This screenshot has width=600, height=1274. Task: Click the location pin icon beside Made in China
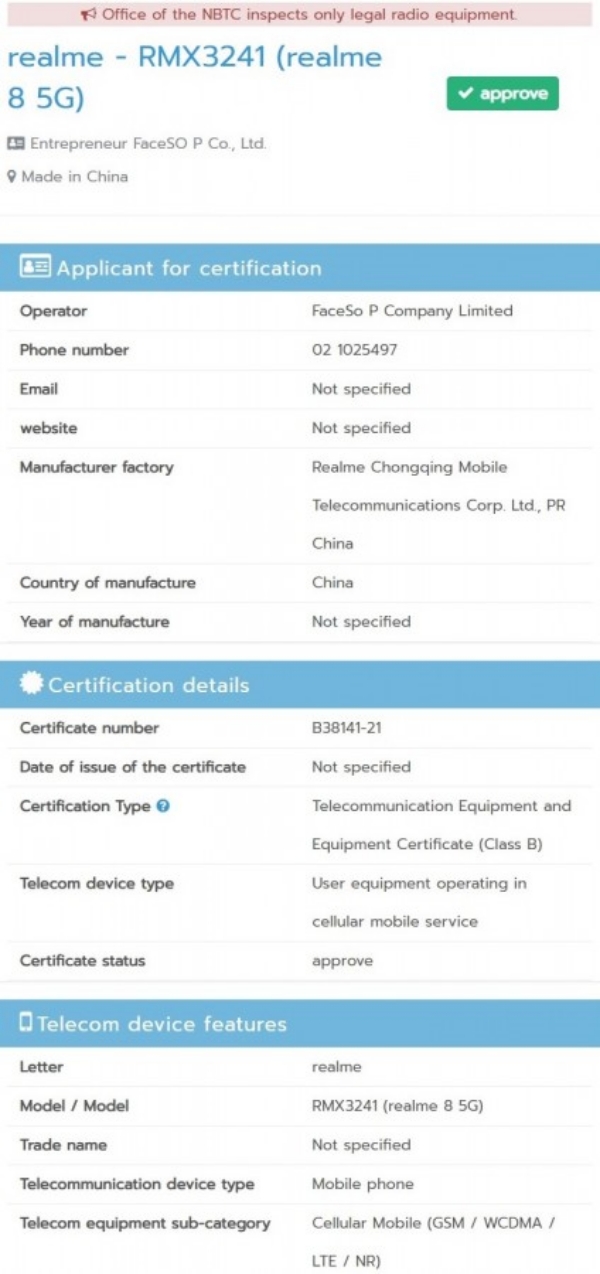(x=12, y=177)
